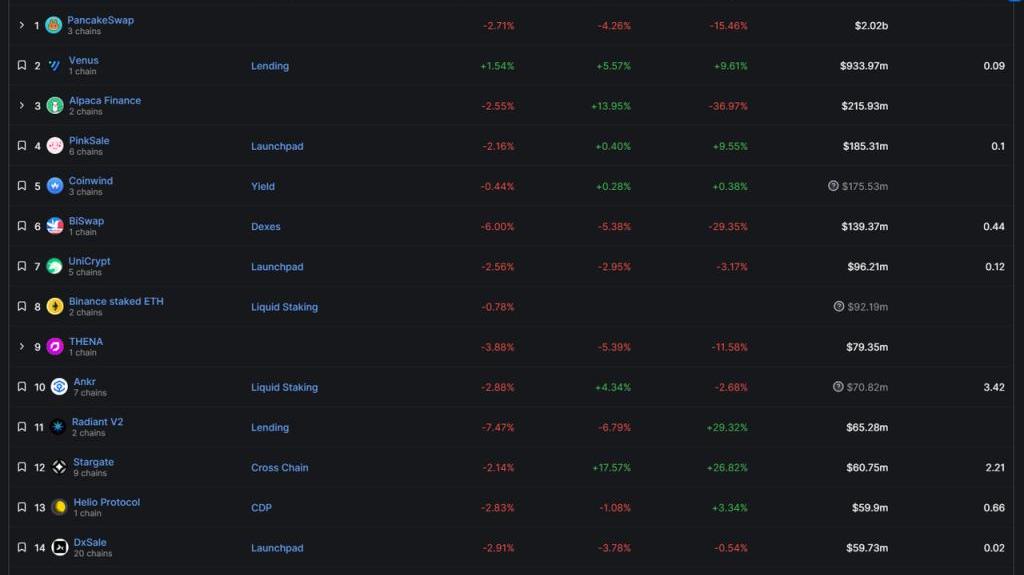Click the question mark icon beside $175.53m

click(x=833, y=186)
